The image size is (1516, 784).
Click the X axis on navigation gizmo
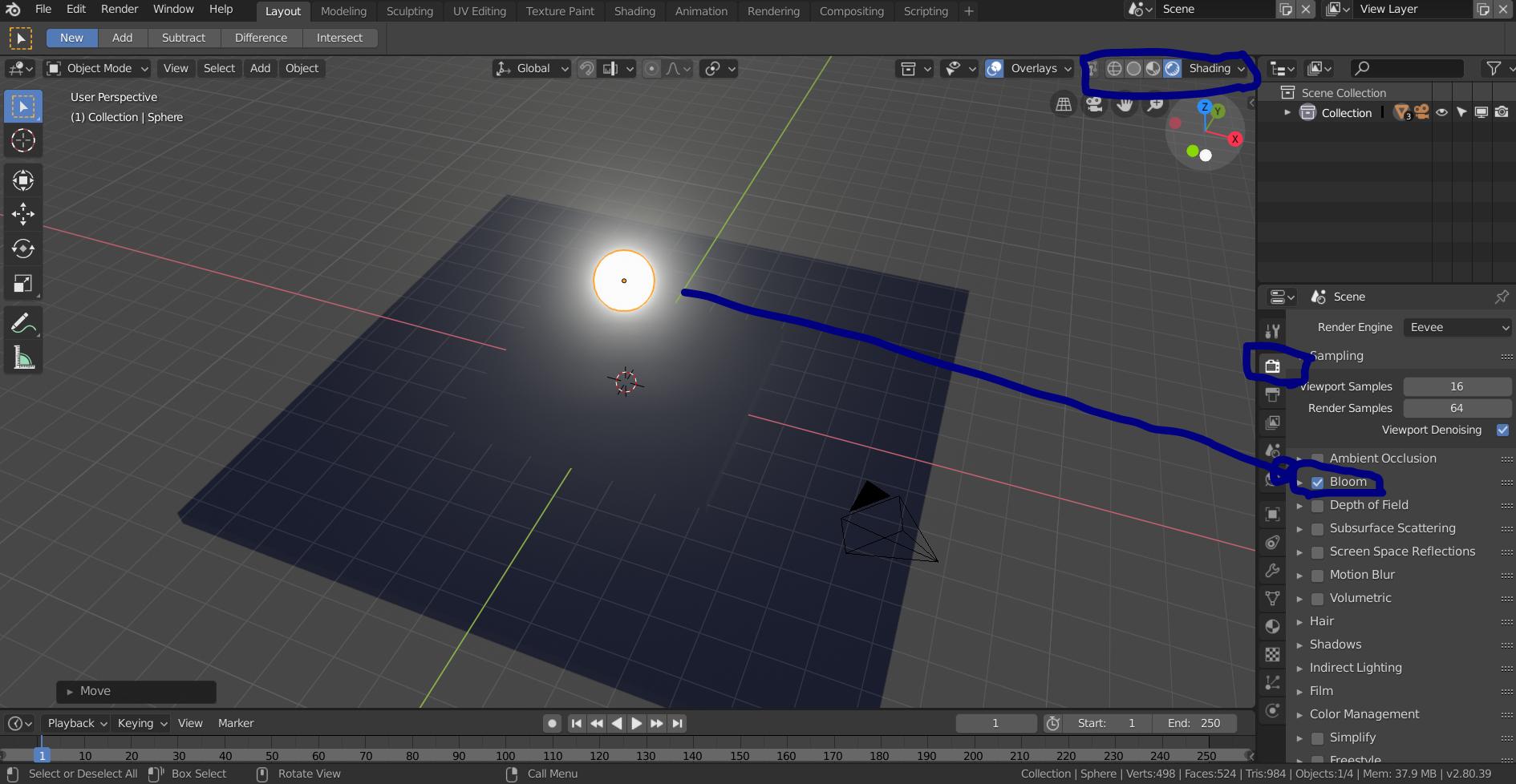(1235, 139)
